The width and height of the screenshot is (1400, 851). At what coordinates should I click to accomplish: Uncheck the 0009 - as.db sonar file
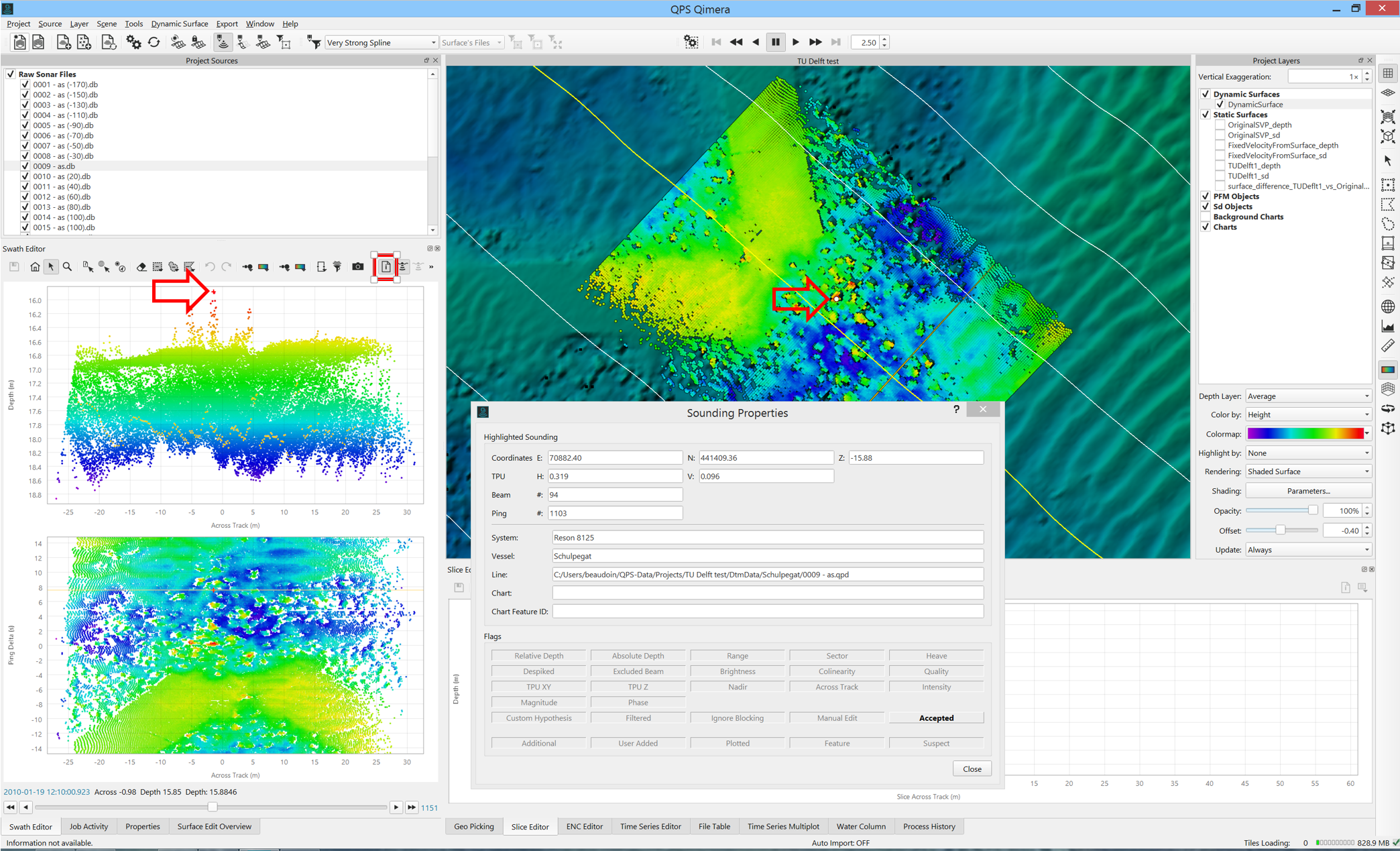tap(25, 166)
